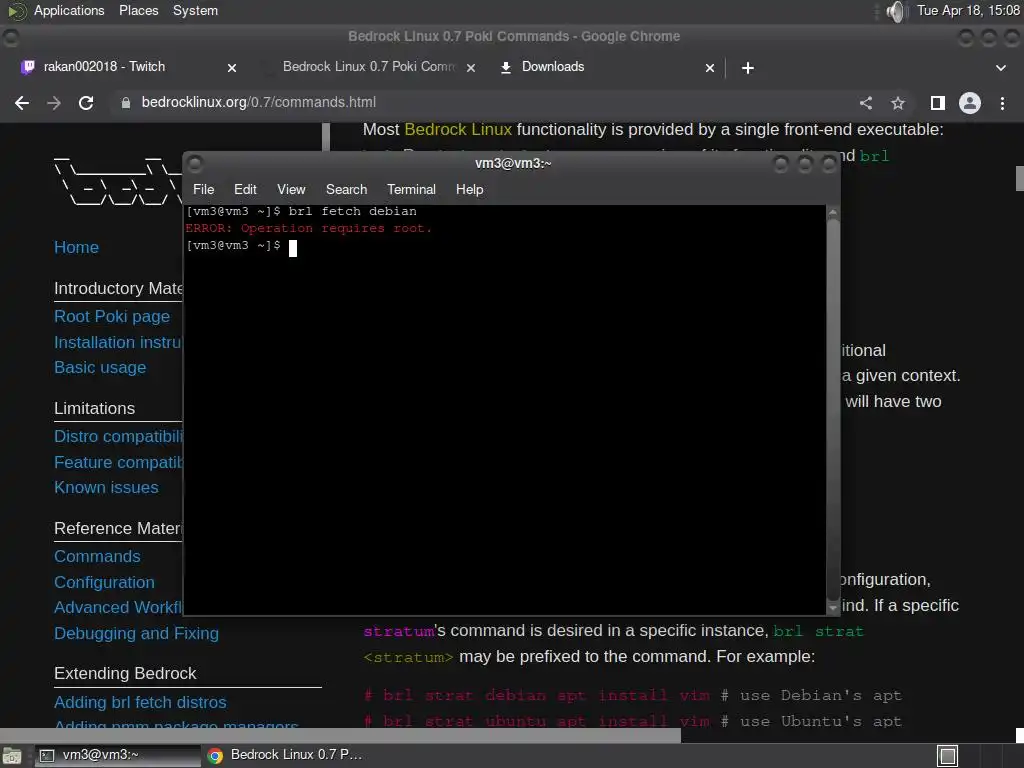Open Chrome three-dot menu
This screenshot has width=1024, height=768.
tap(1002, 103)
